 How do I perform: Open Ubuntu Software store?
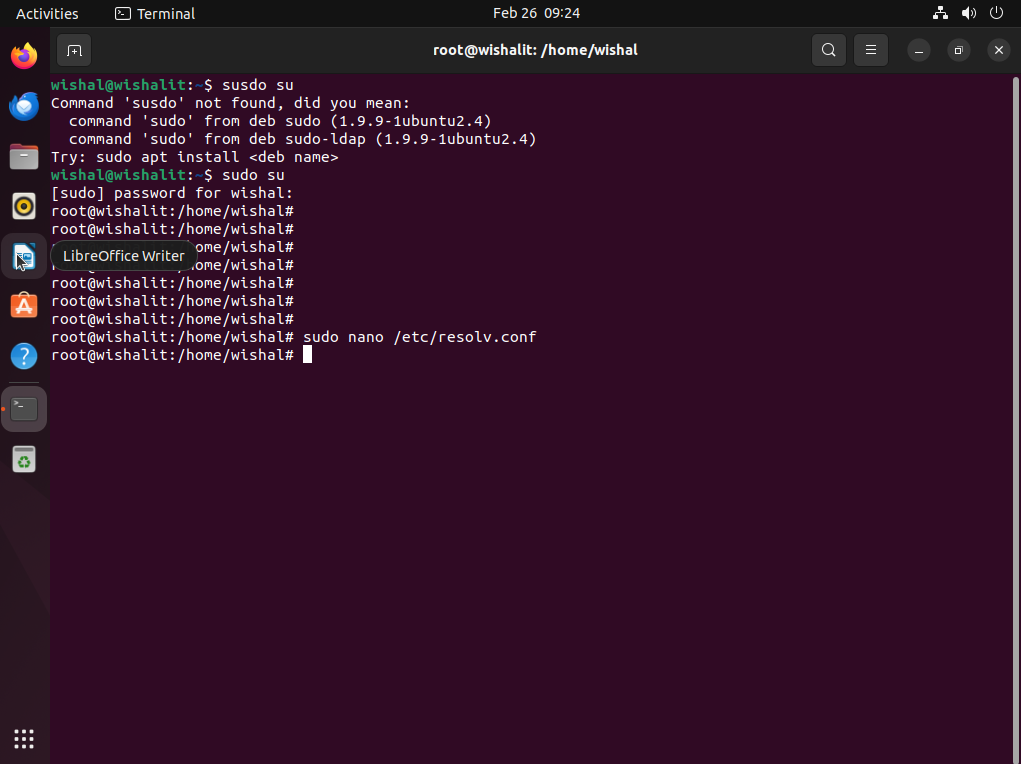(x=24, y=306)
